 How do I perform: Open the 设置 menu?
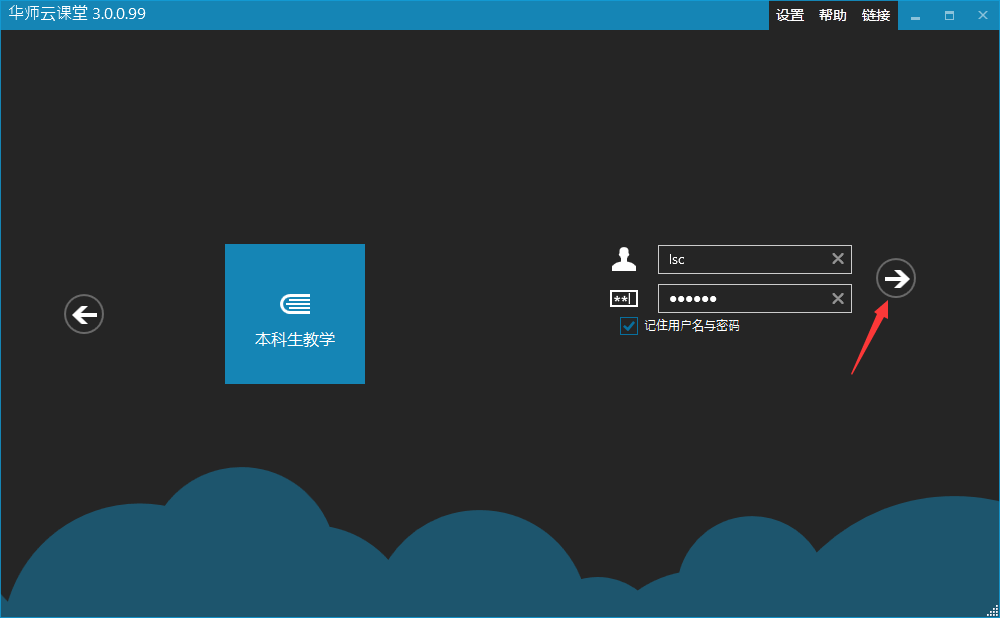pos(790,15)
